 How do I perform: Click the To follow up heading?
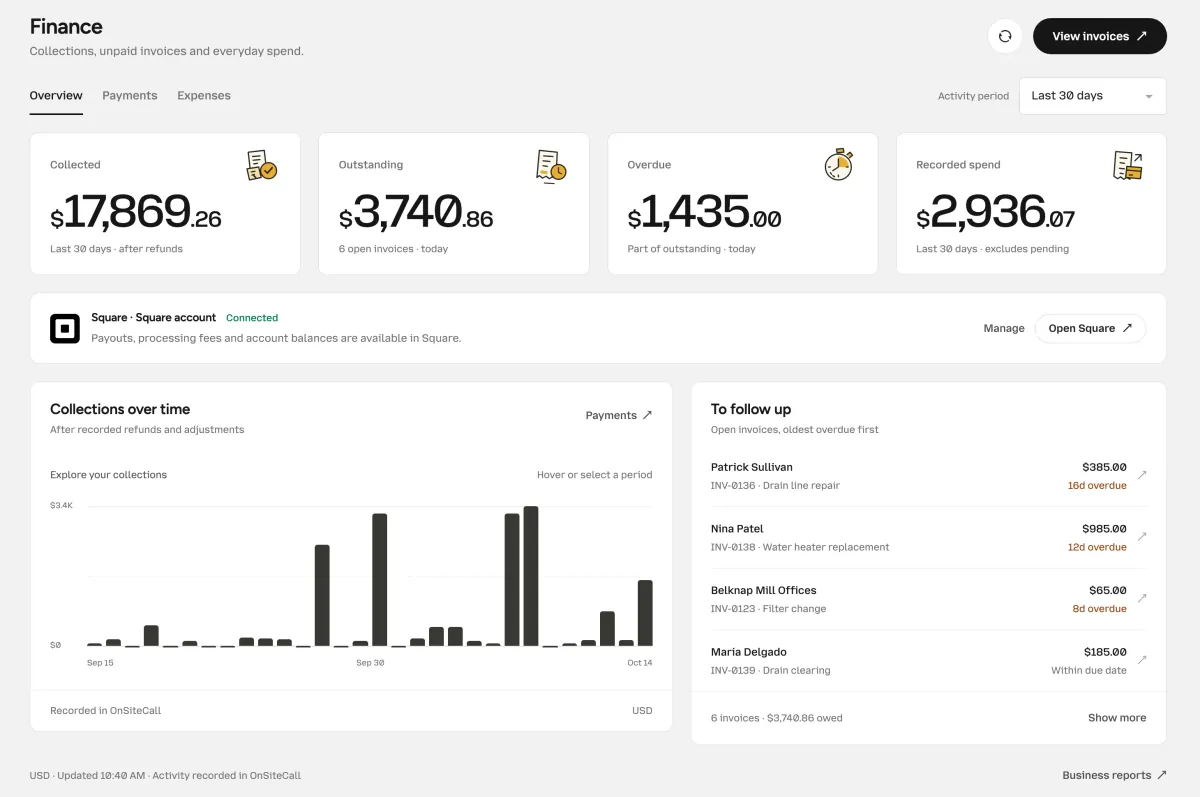tap(751, 409)
